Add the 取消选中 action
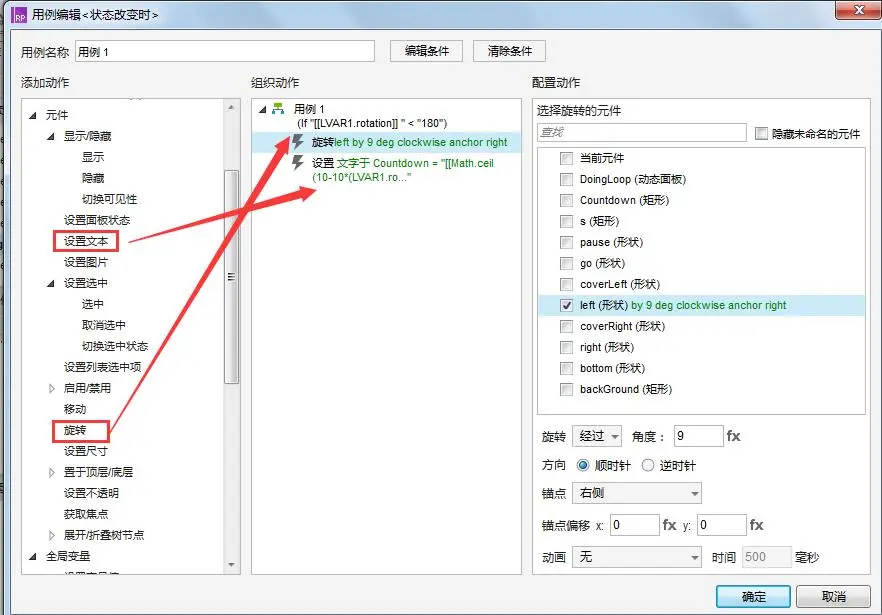This screenshot has height=615, width=882. click(x=104, y=325)
